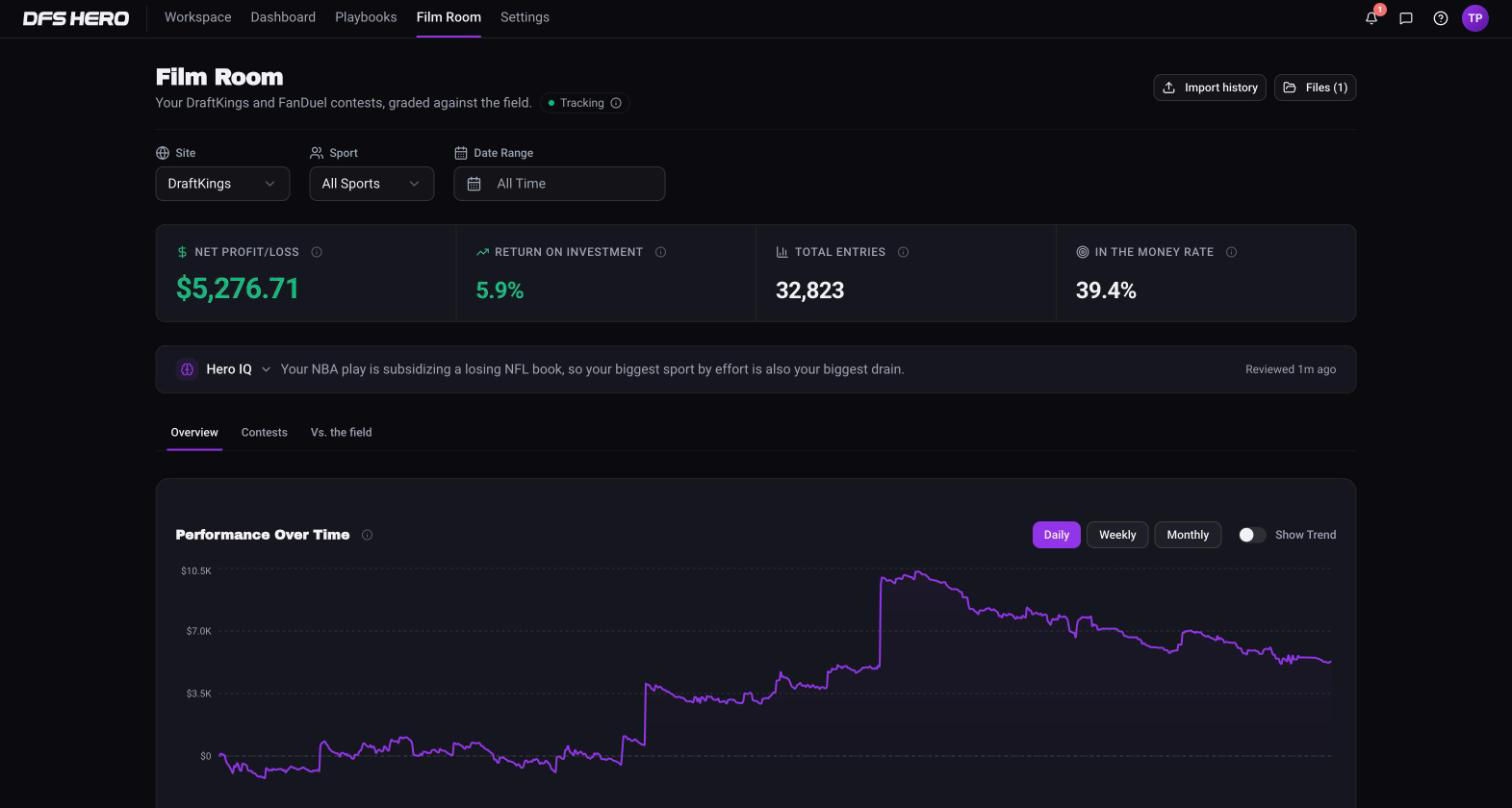Select Daily chart granularity
The width and height of the screenshot is (1512, 808).
1056,535
